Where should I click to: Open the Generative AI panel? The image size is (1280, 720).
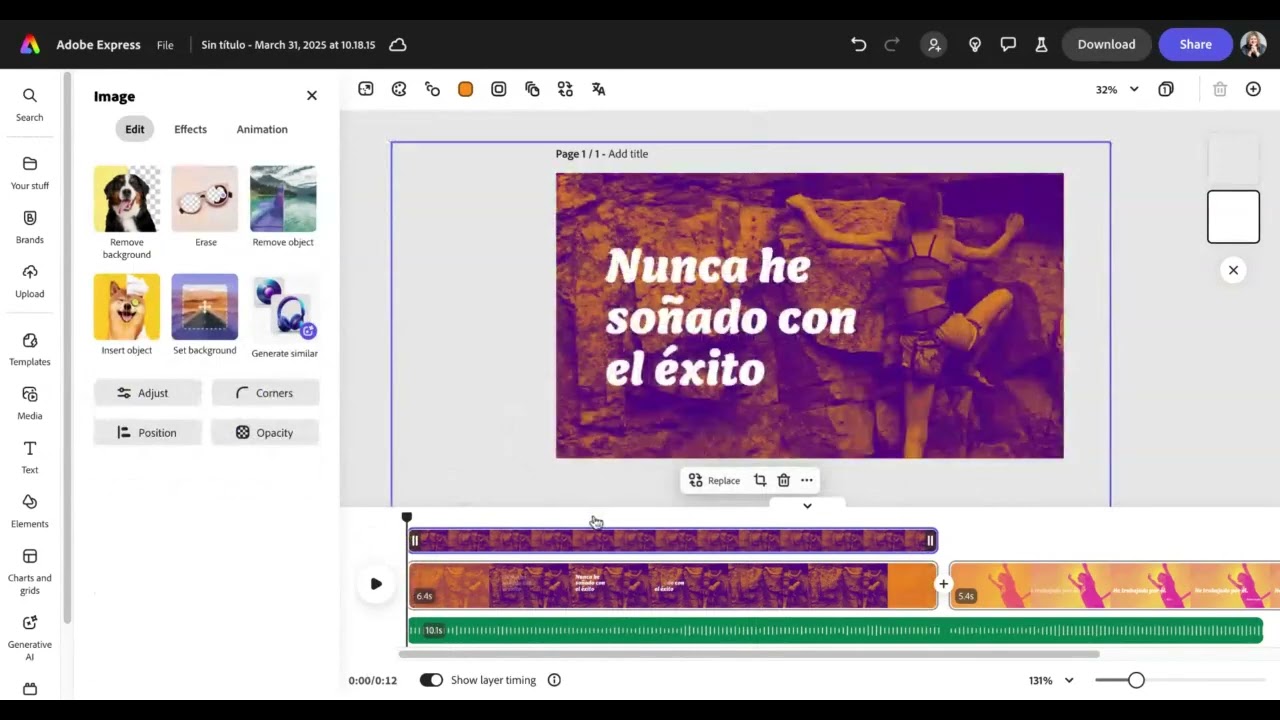tap(30, 637)
